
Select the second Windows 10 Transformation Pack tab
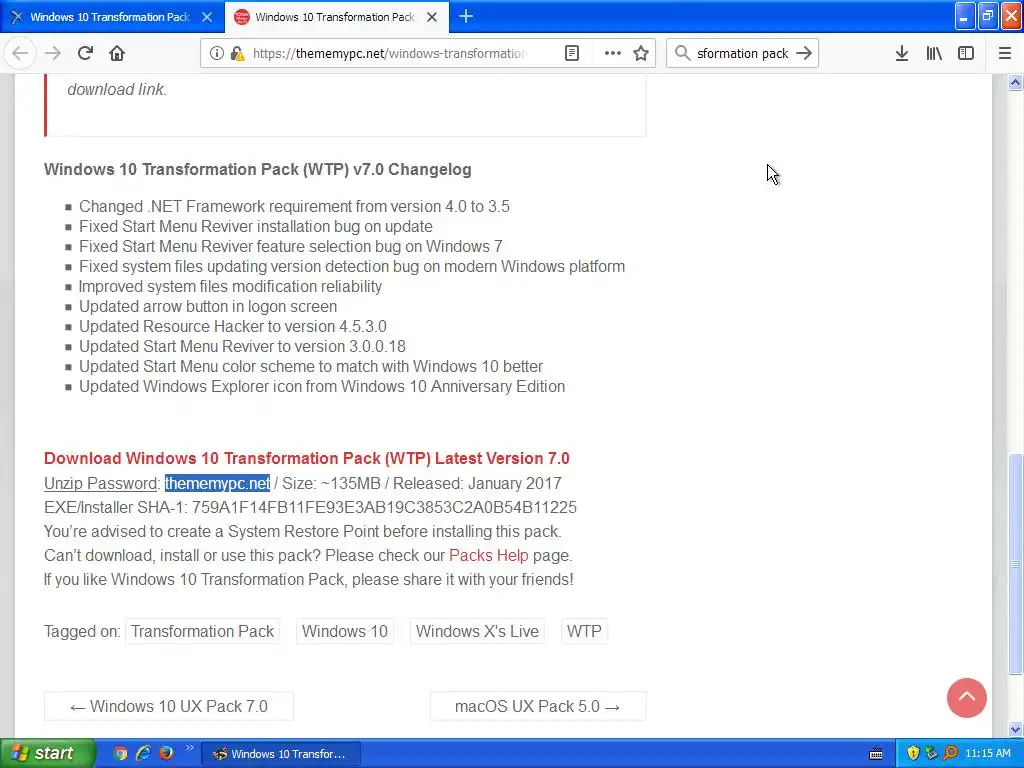point(334,17)
